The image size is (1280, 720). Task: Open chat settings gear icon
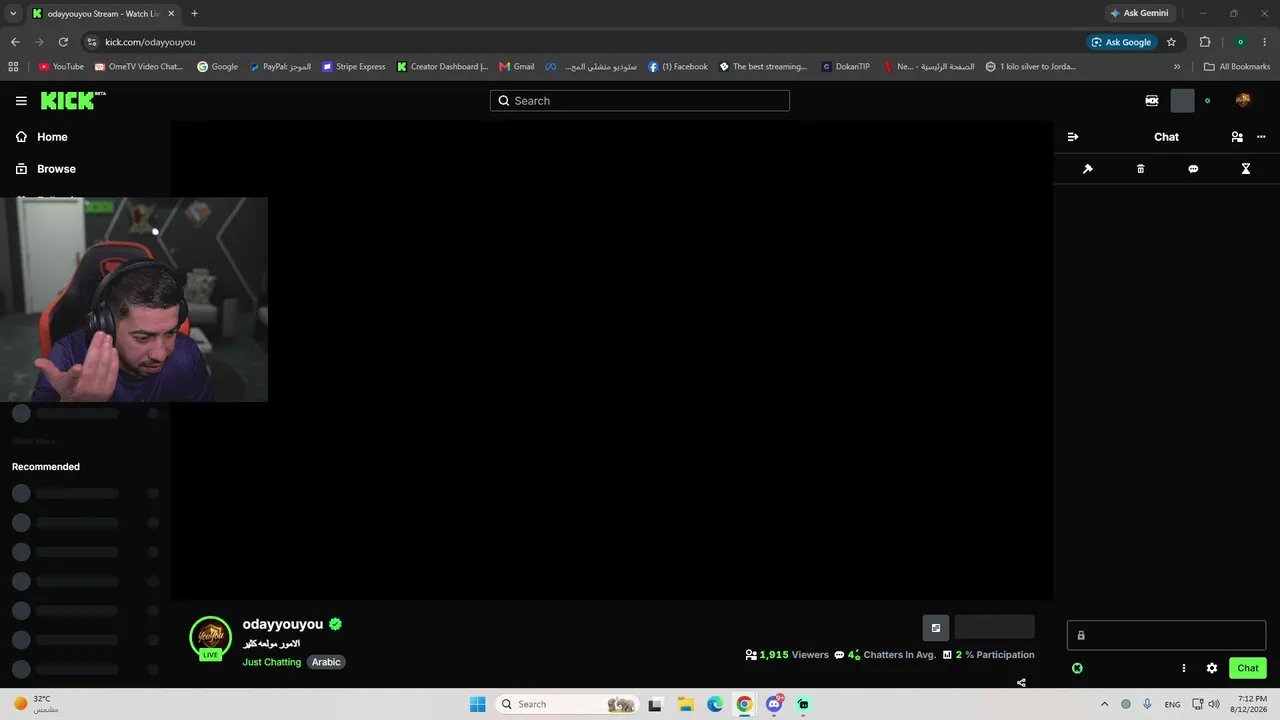click(x=1212, y=668)
